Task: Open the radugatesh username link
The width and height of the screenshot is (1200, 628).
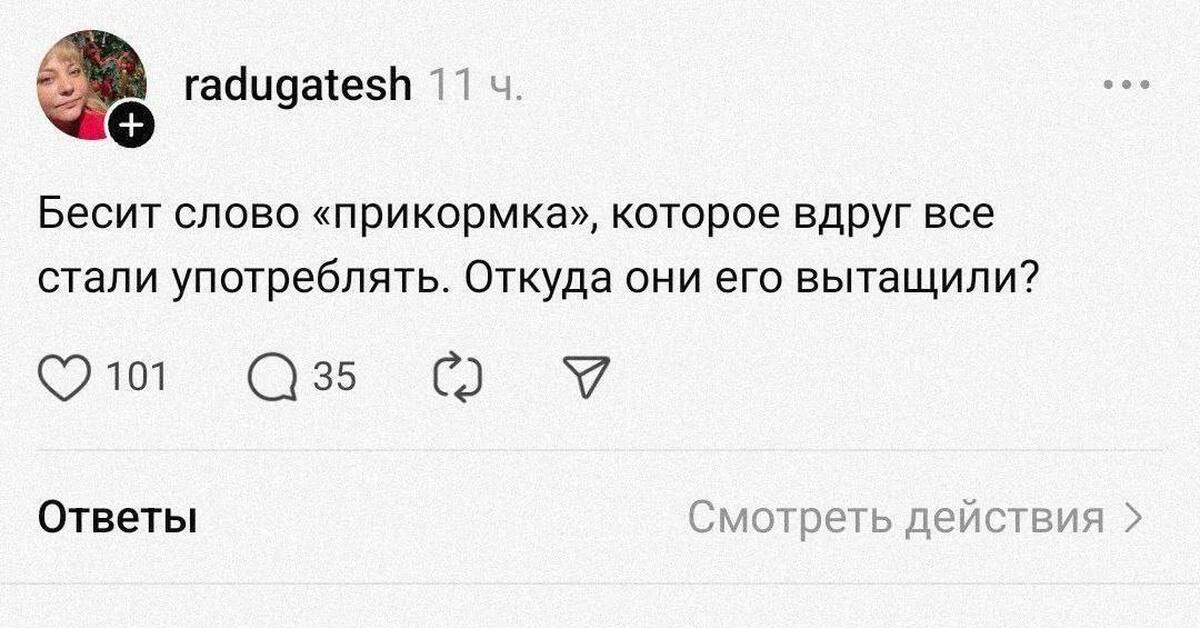Action: [x=298, y=86]
